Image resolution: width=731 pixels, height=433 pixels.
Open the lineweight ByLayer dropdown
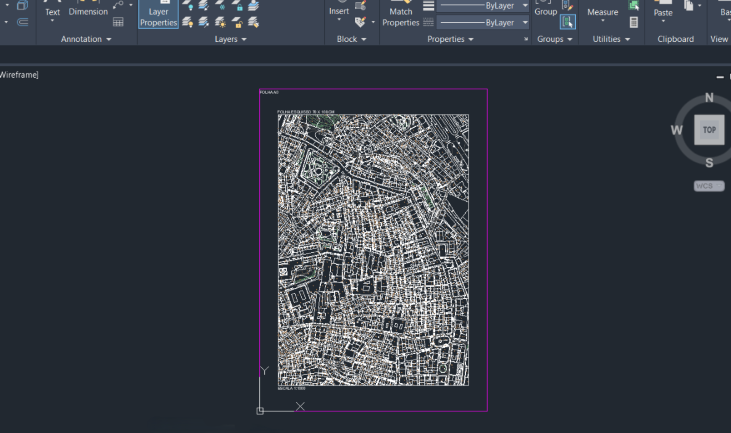click(x=484, y=6)
